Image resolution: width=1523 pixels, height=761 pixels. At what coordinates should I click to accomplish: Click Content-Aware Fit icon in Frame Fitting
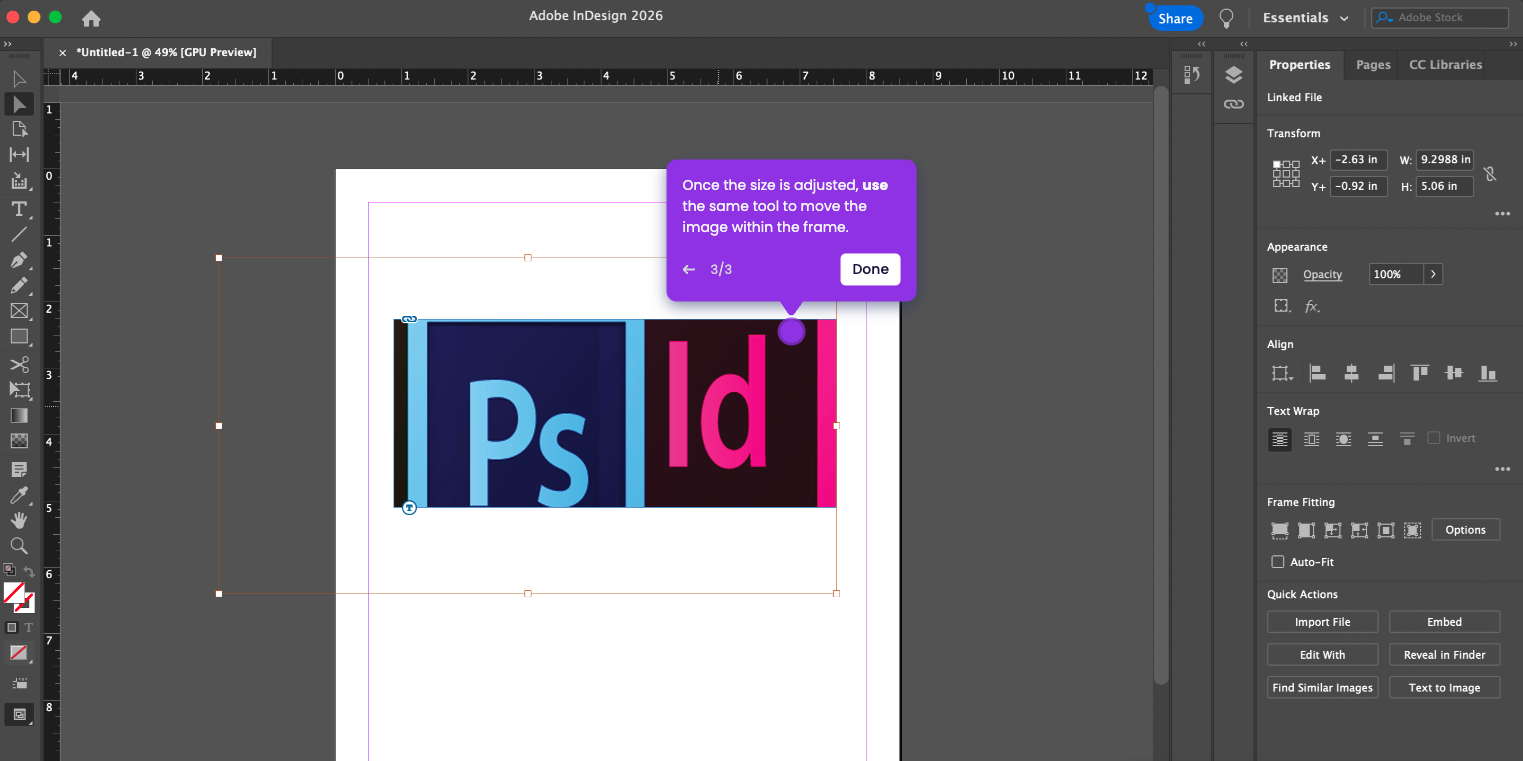(1412, 530)
